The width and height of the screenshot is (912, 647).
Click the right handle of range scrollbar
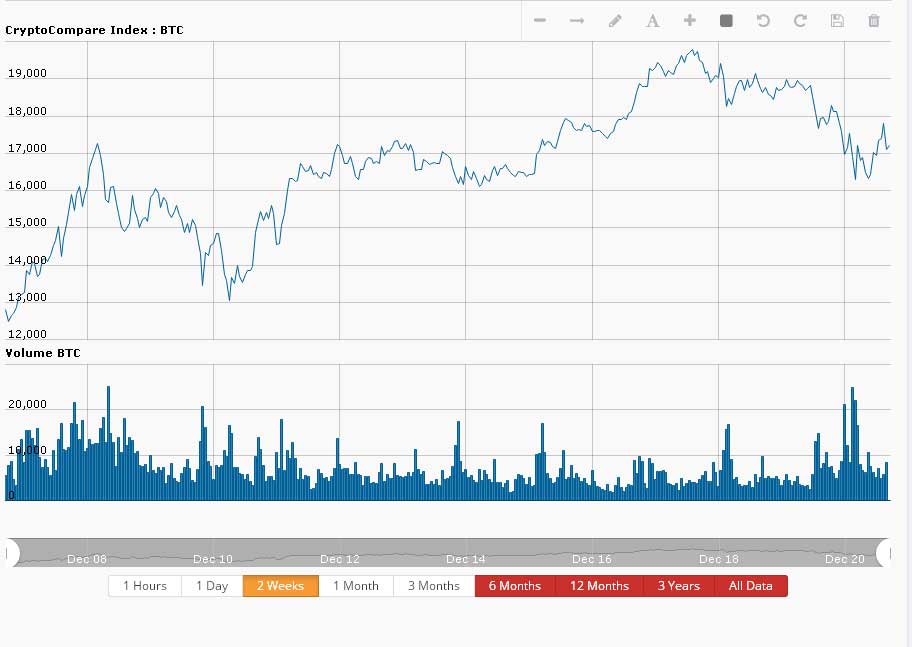884,552
